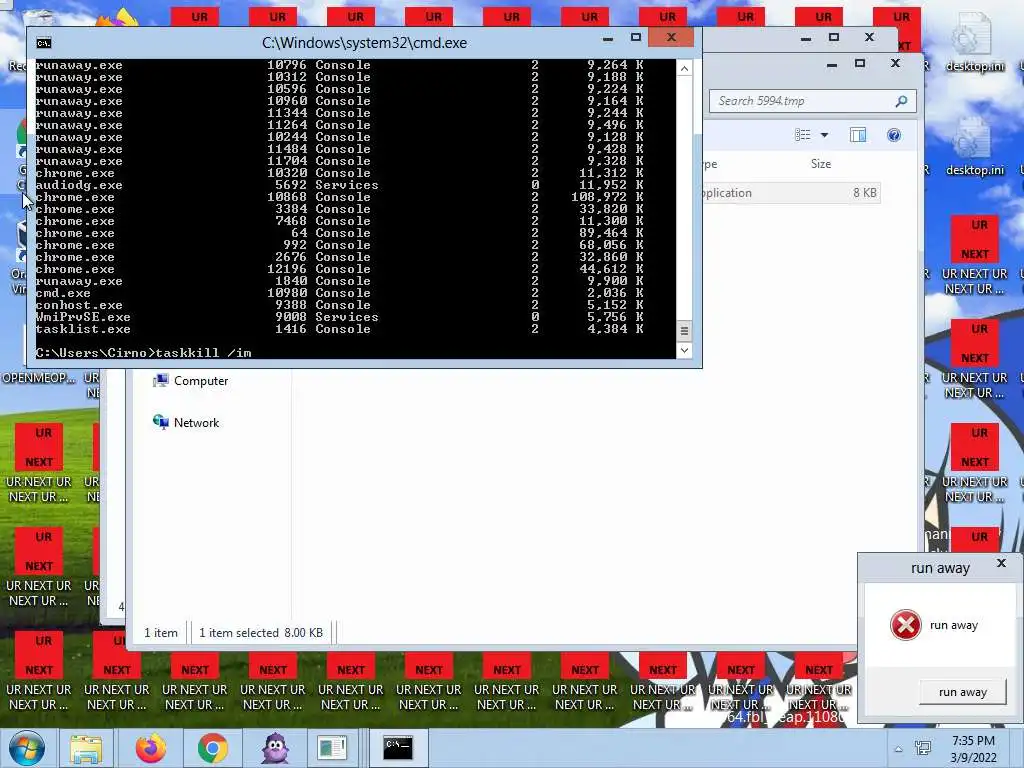
Task: Select the OPENMEOP... desktop icon label
Action: tap(39, 378)
